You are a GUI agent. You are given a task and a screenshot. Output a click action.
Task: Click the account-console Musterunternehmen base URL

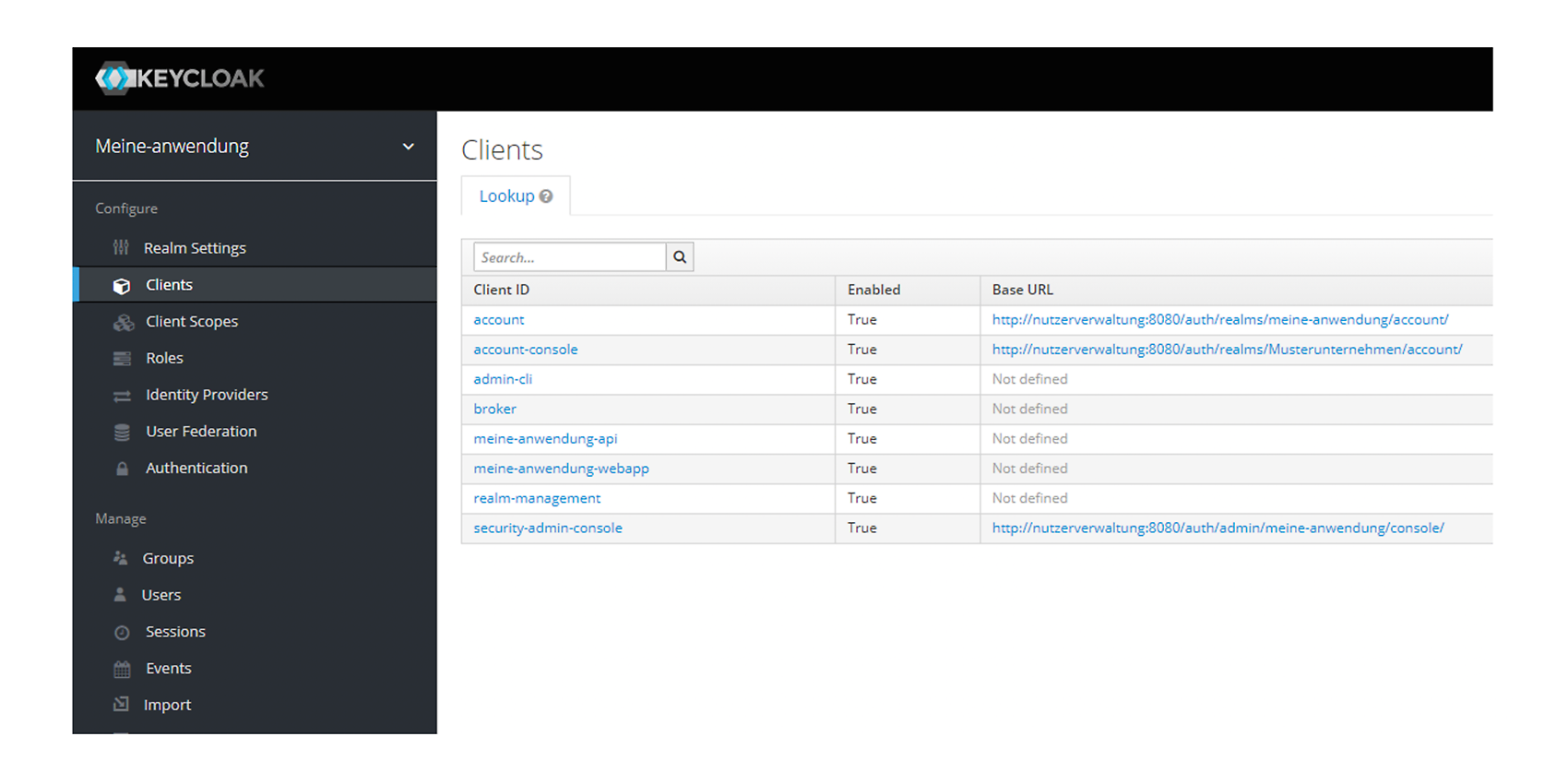point(1227,350)
